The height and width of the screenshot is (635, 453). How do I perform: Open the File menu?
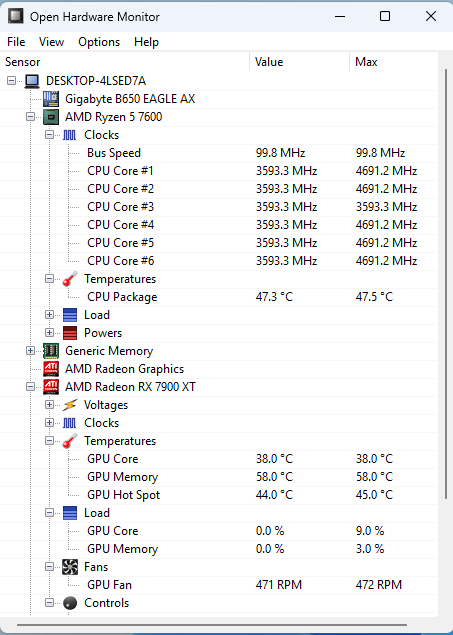16,42
